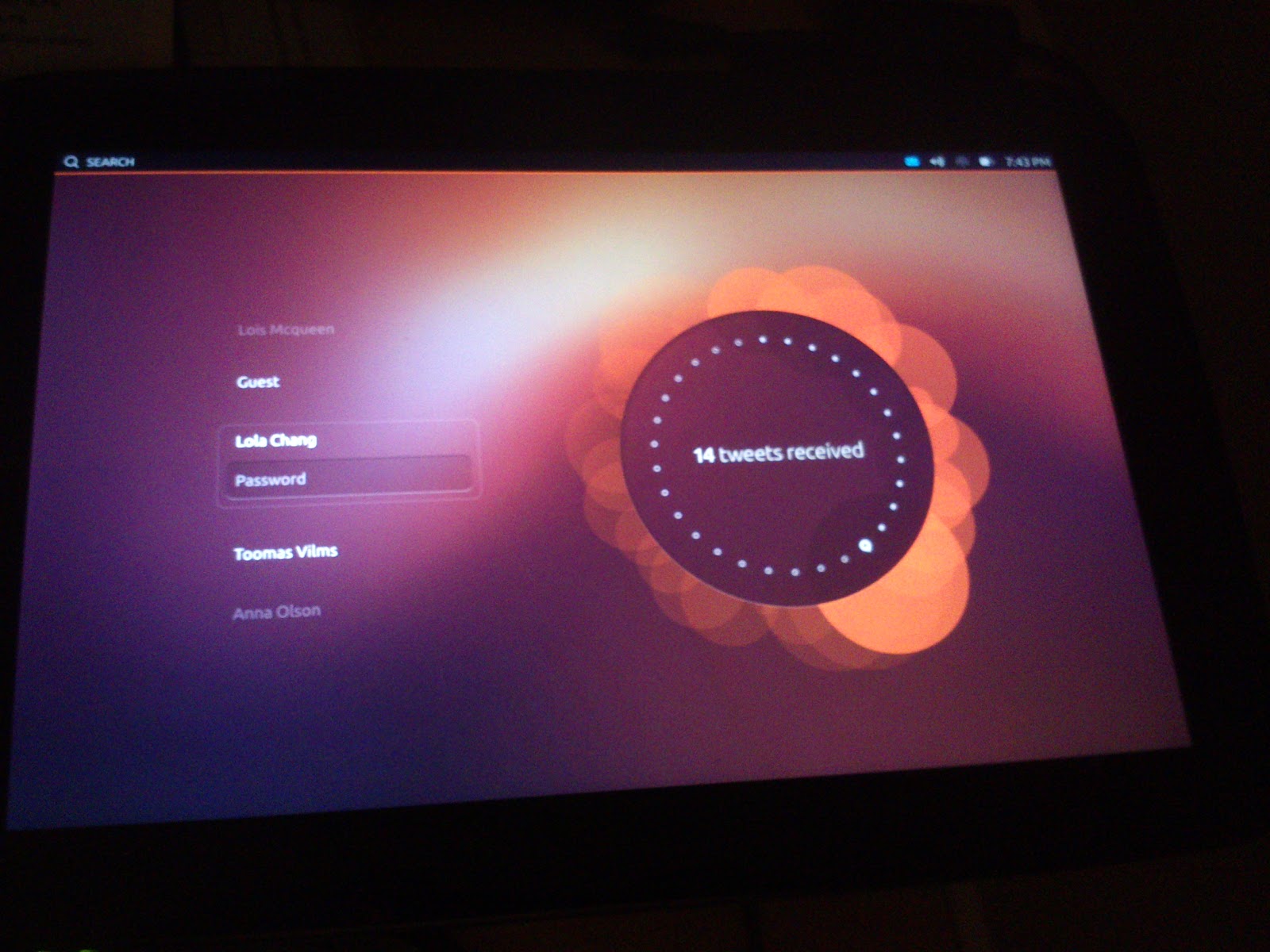Click the network indicator icon

coord(963,161)
